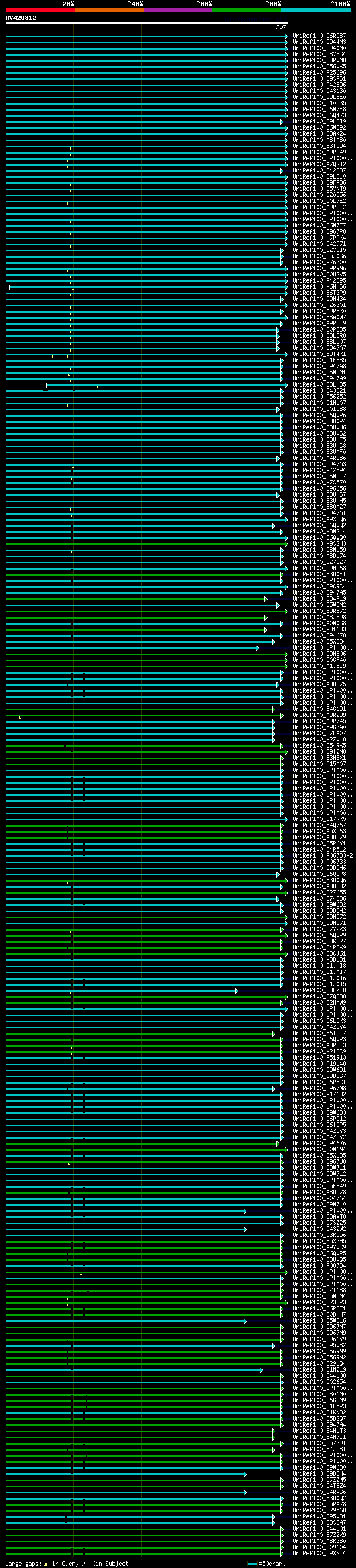Open hit UniRef100_Q944M3
The image size is (356, 1568).
tap(319, 42)
